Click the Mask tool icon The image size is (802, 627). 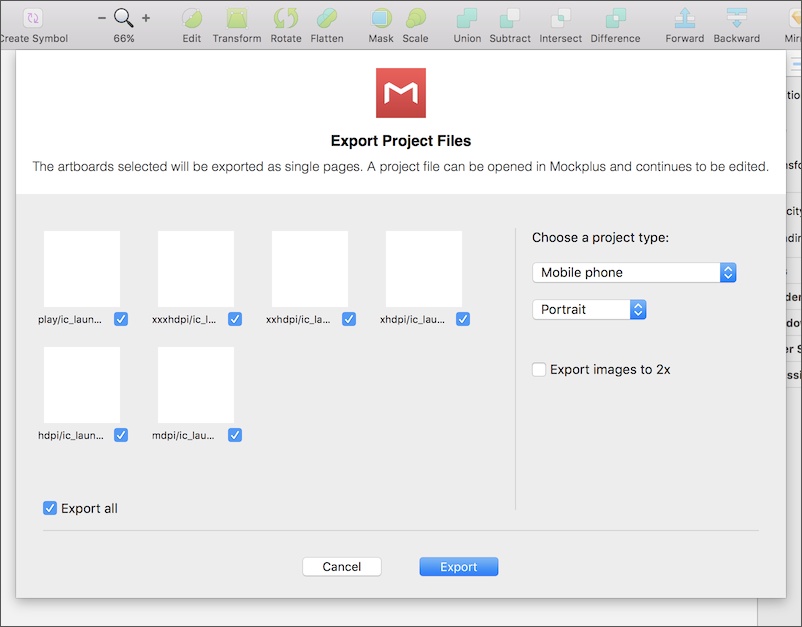(381, 18)
